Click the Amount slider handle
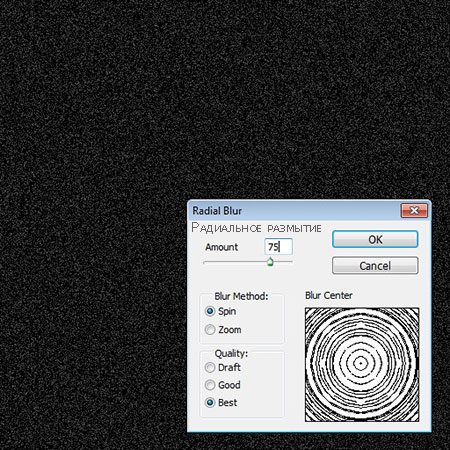 270,262
